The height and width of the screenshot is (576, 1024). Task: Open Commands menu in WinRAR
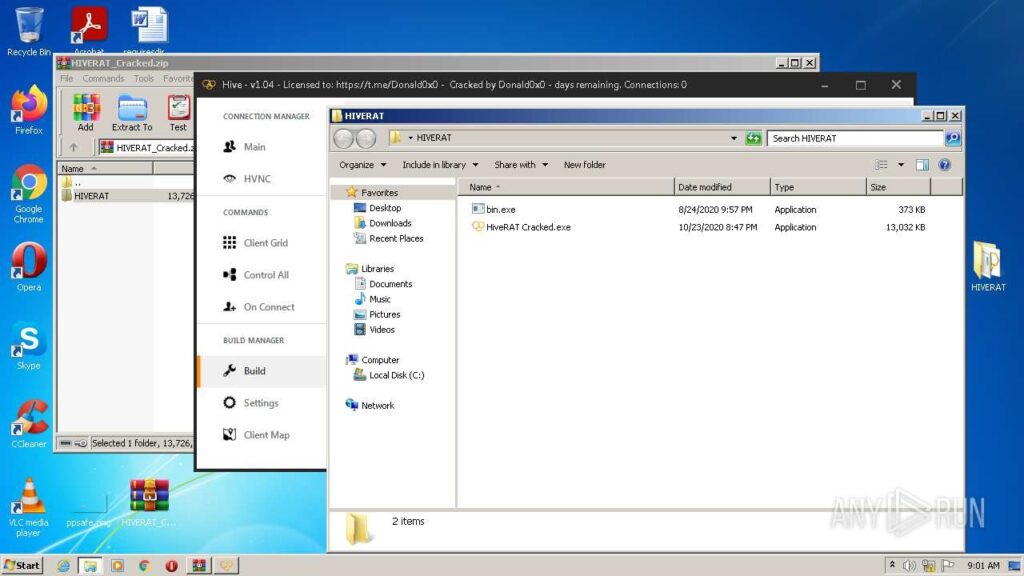pos(103,78)
